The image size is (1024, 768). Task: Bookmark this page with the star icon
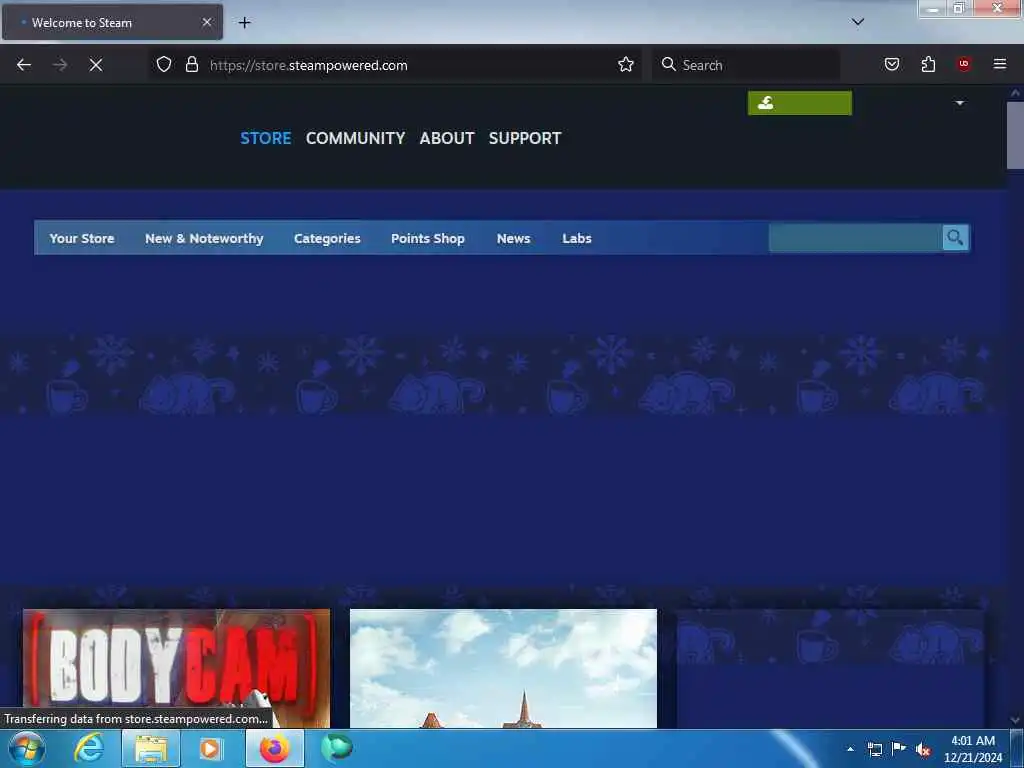pos(626,65)
